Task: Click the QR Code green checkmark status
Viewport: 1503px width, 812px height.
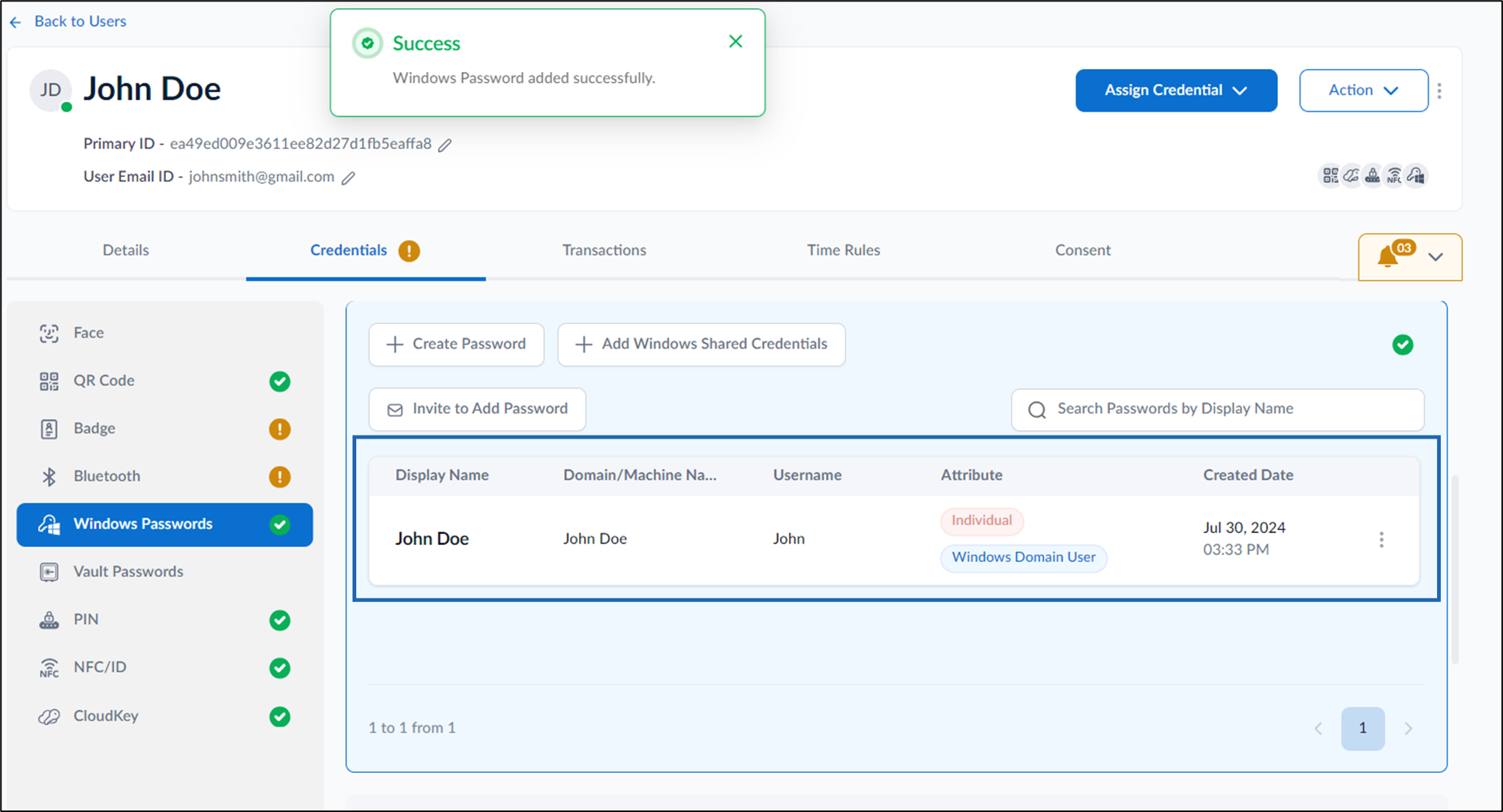Action: tap(280, 382)
